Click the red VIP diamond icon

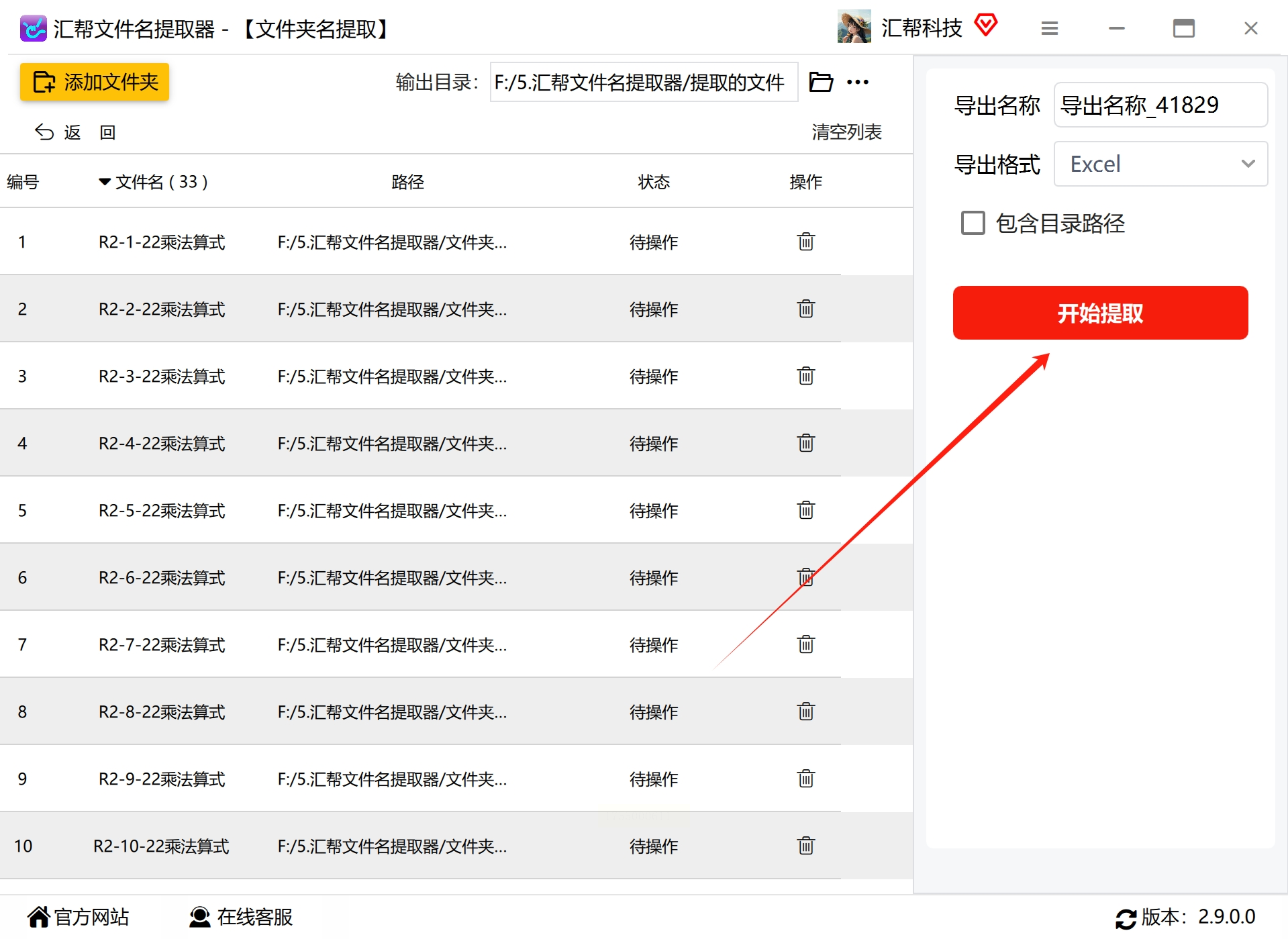[985, 26]
